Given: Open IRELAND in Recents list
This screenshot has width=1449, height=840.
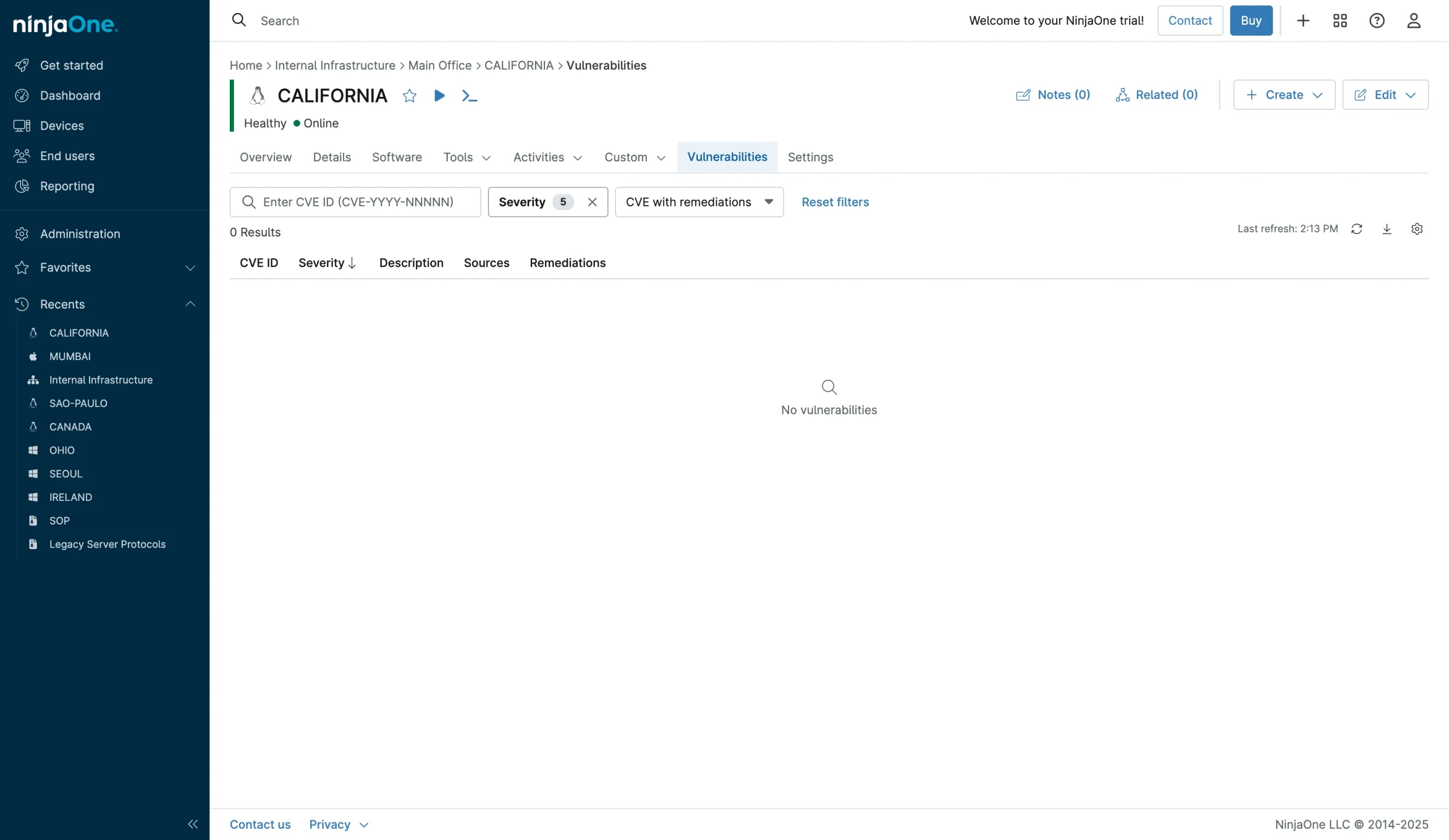Looking at the screenshot, I should click(71, 498).
